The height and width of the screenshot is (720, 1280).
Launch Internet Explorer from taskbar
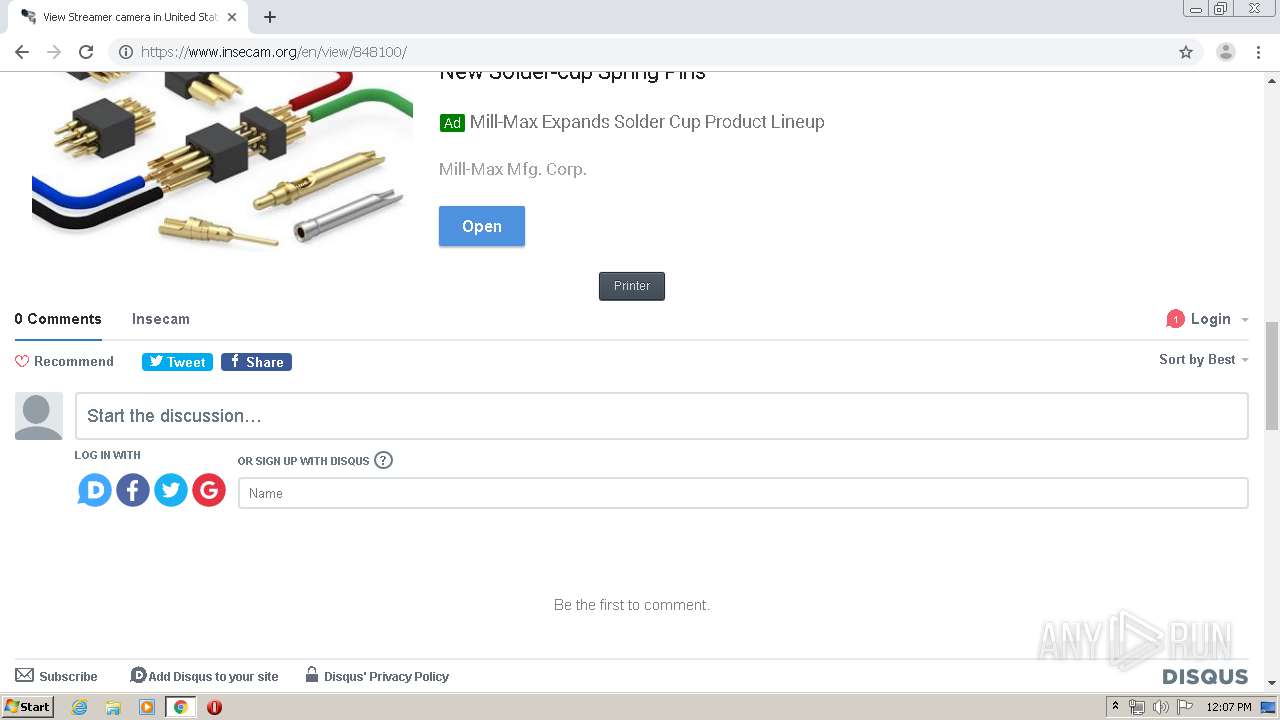point(80,707)
